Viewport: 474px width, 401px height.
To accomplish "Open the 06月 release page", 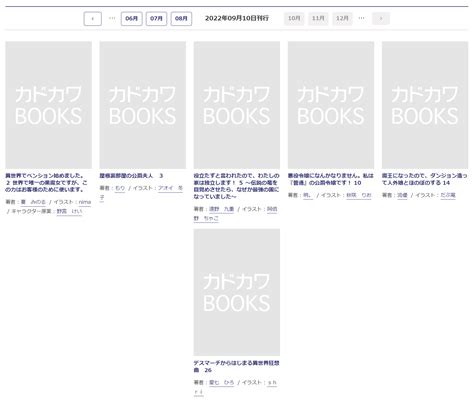I will [132, 19].
